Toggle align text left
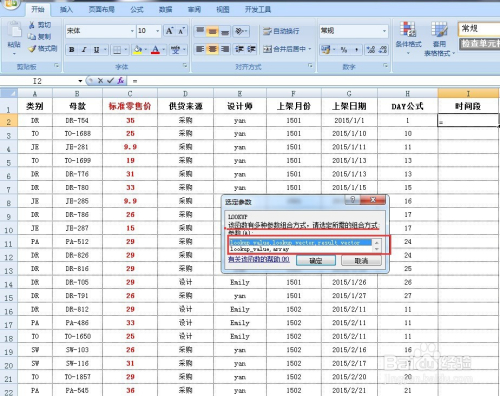 [200, 49]
